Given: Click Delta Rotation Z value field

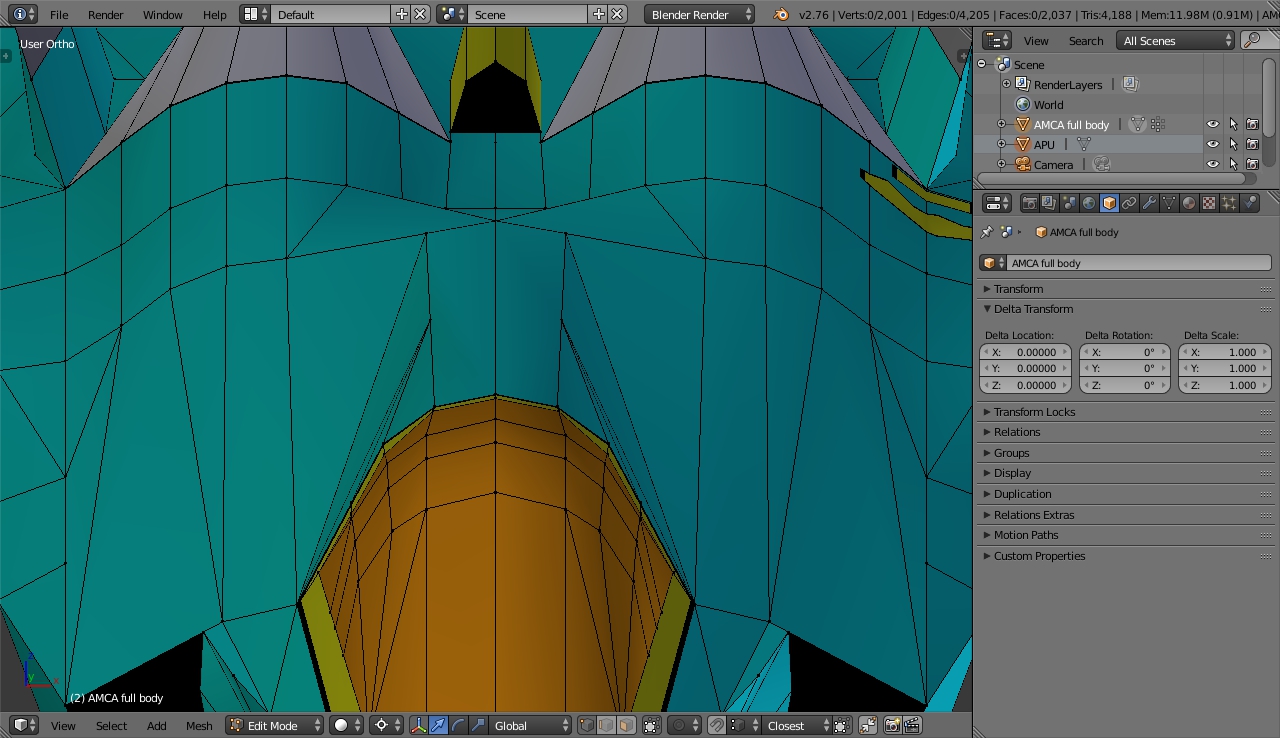Looking at the screenshot, I should (x=1125, y=385).
